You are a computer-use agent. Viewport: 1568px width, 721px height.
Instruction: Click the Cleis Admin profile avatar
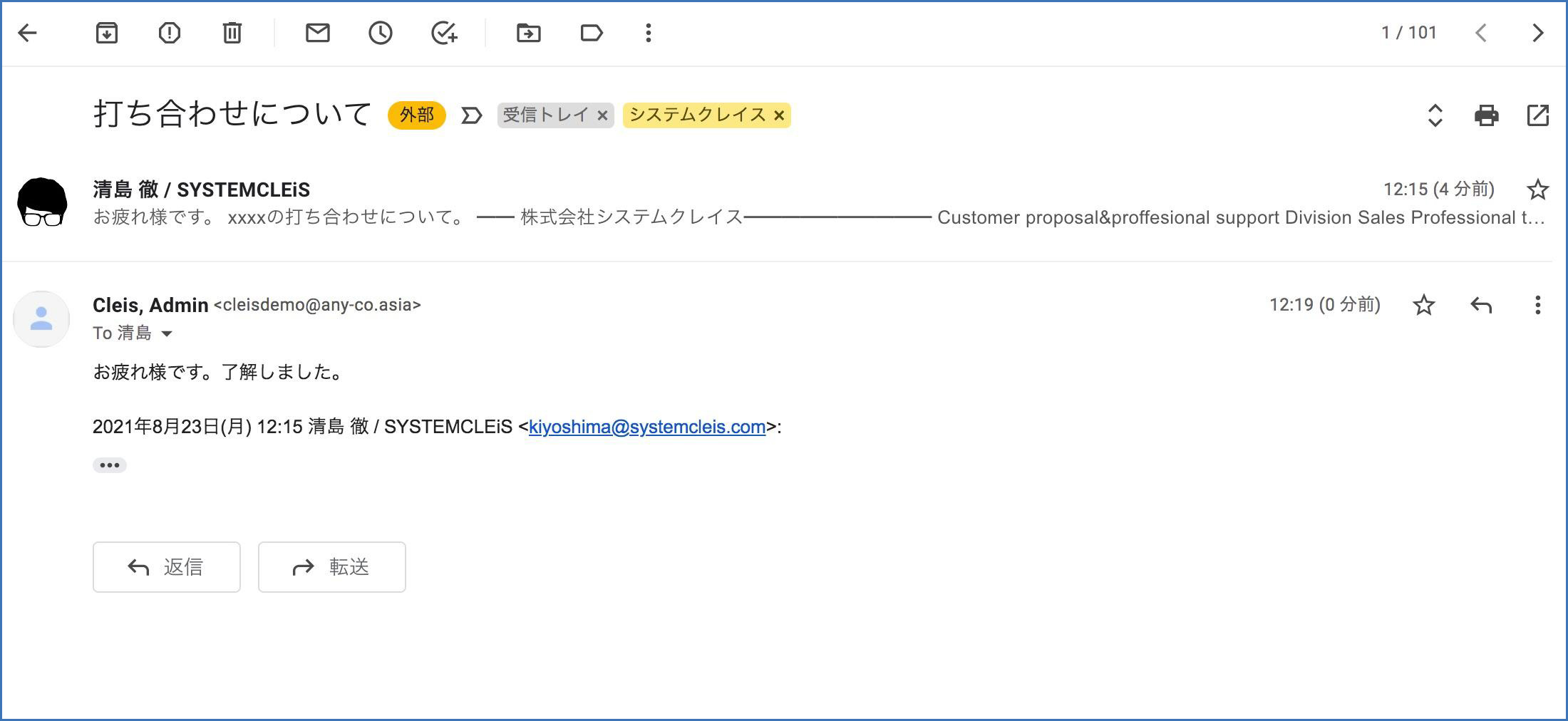[41, 318]
